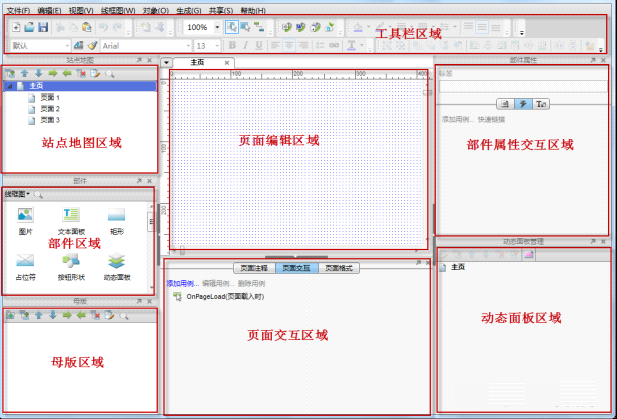Set text alignment to right

pos(303,46)
